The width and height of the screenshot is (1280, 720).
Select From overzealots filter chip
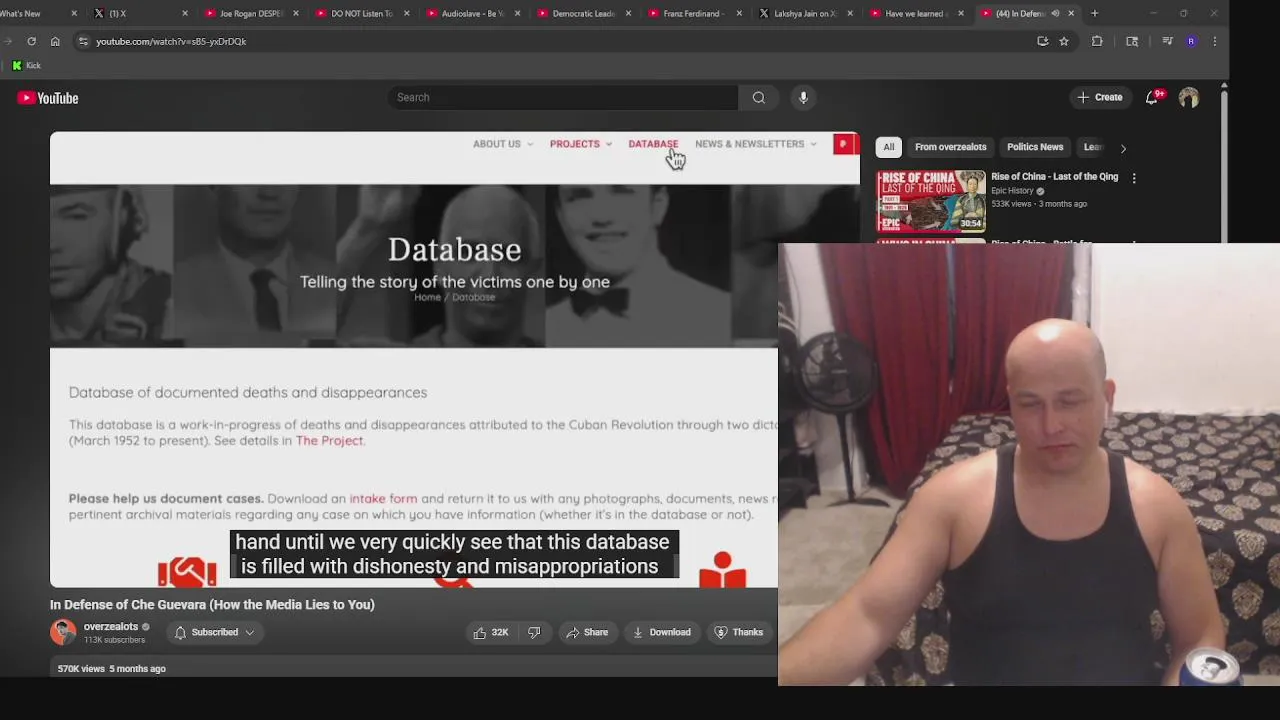950,147
